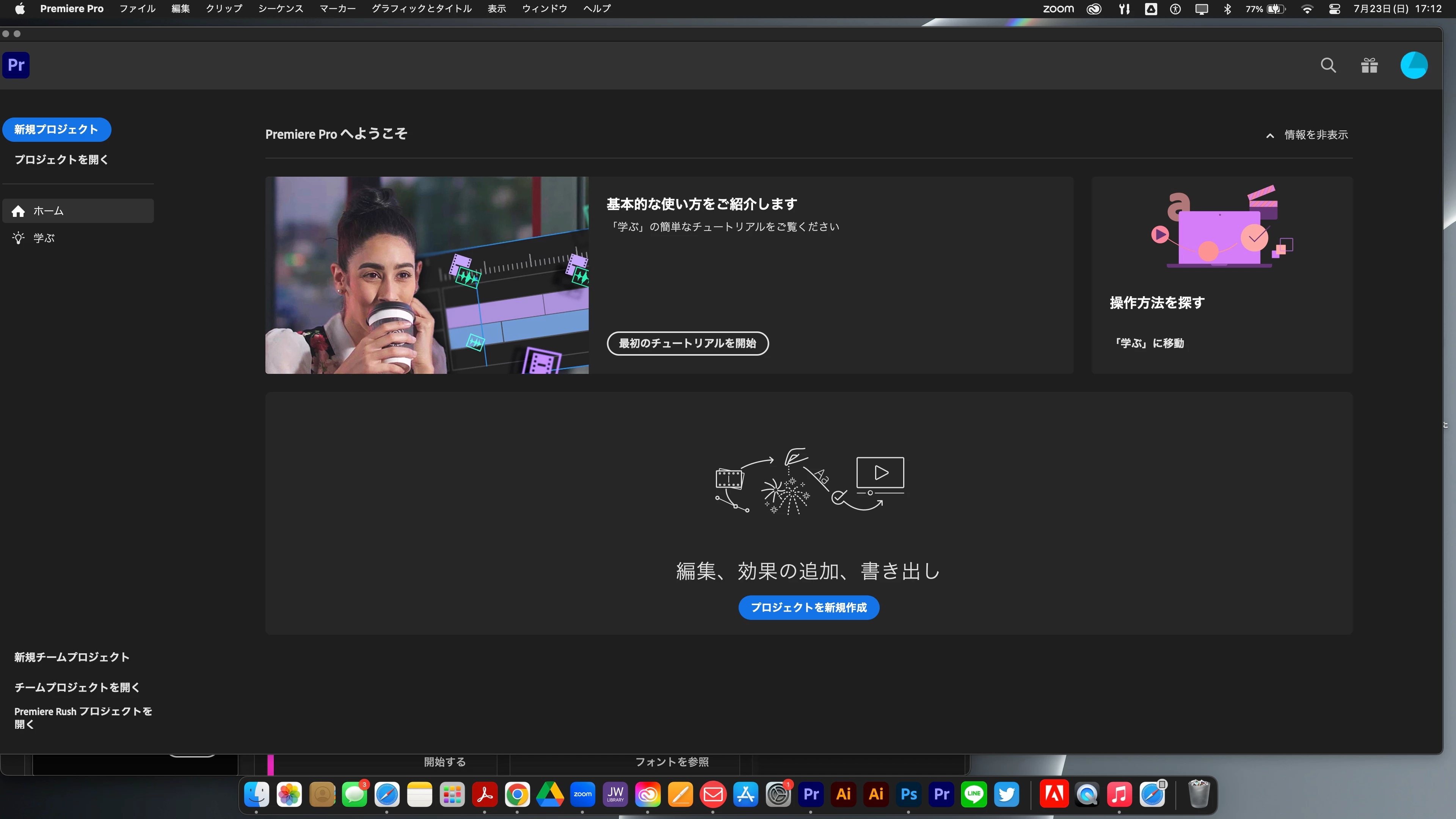This screenshot has height=819, width=1456.
Task: Click the 新規プロジェクト button
Action: click(56, 129)
